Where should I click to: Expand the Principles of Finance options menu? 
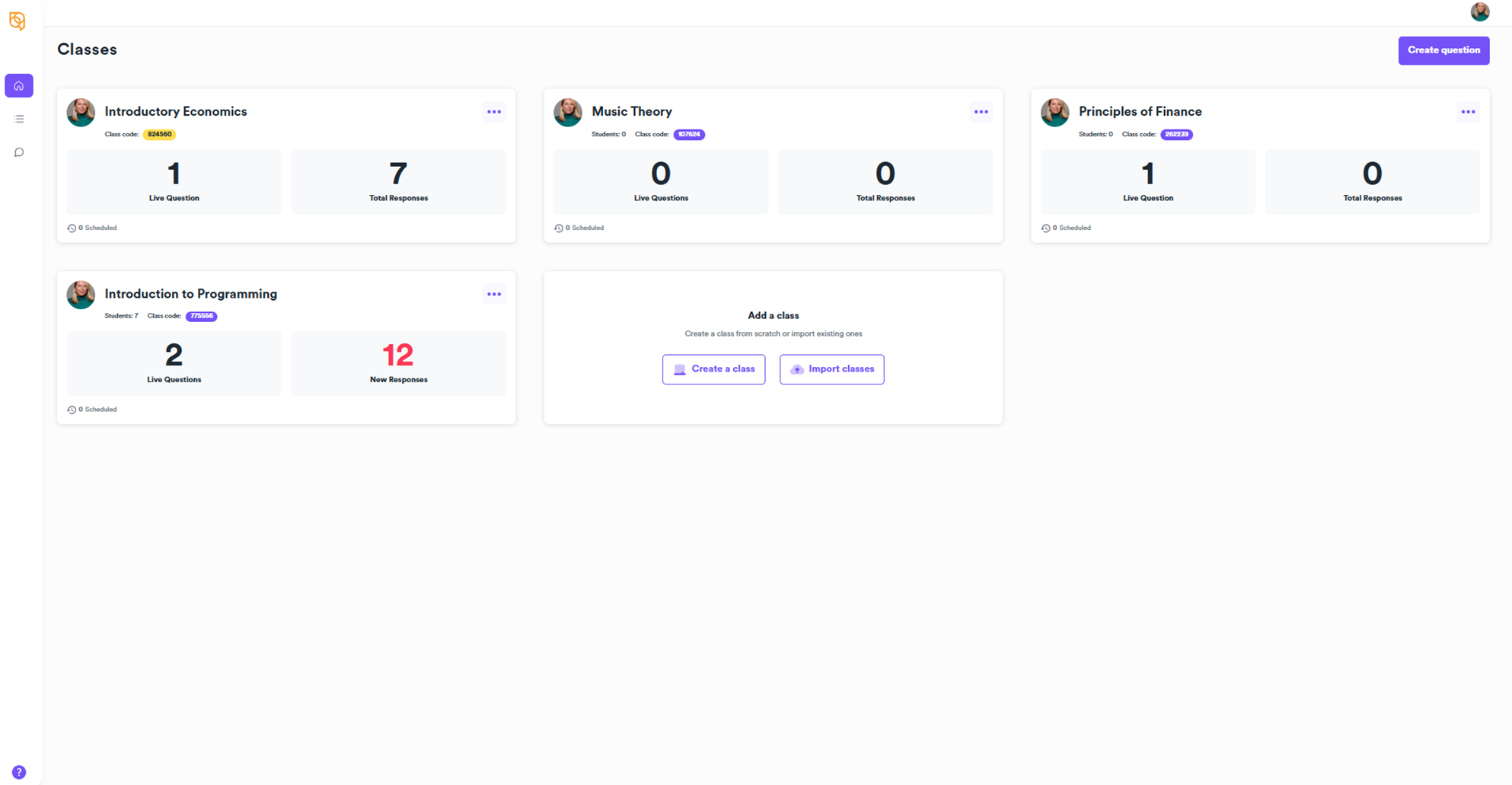coord(1468,112)
